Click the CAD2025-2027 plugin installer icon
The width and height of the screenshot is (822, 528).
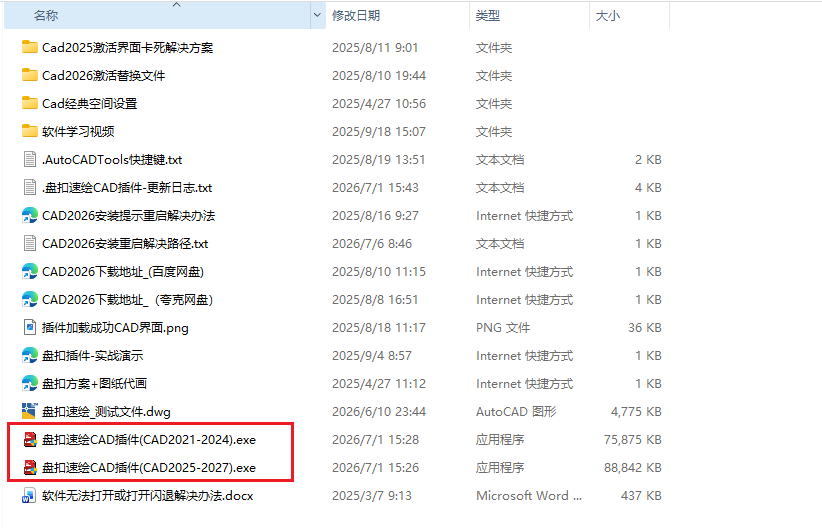tap(30, 468)
